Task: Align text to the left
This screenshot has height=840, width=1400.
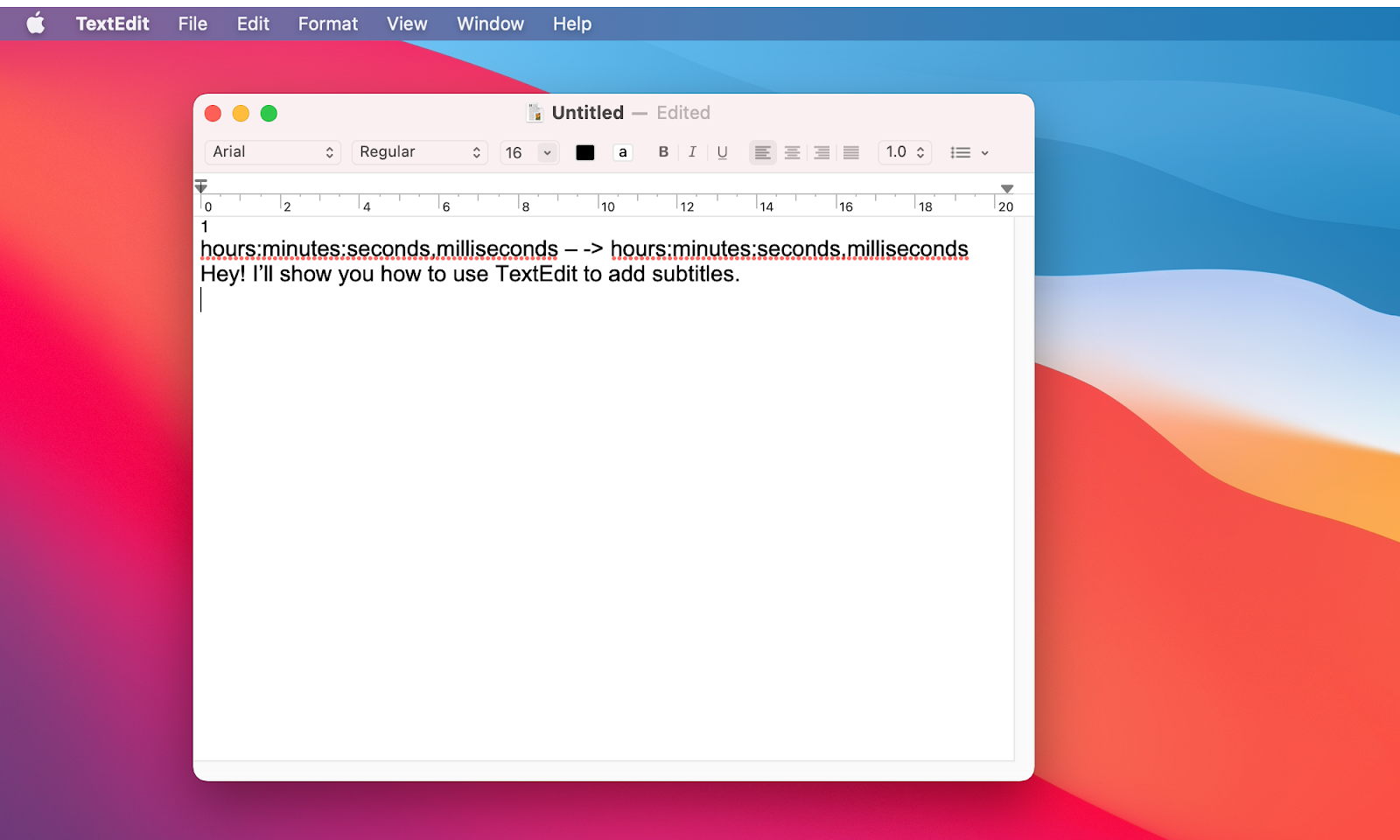Action: tap(763, 152)
